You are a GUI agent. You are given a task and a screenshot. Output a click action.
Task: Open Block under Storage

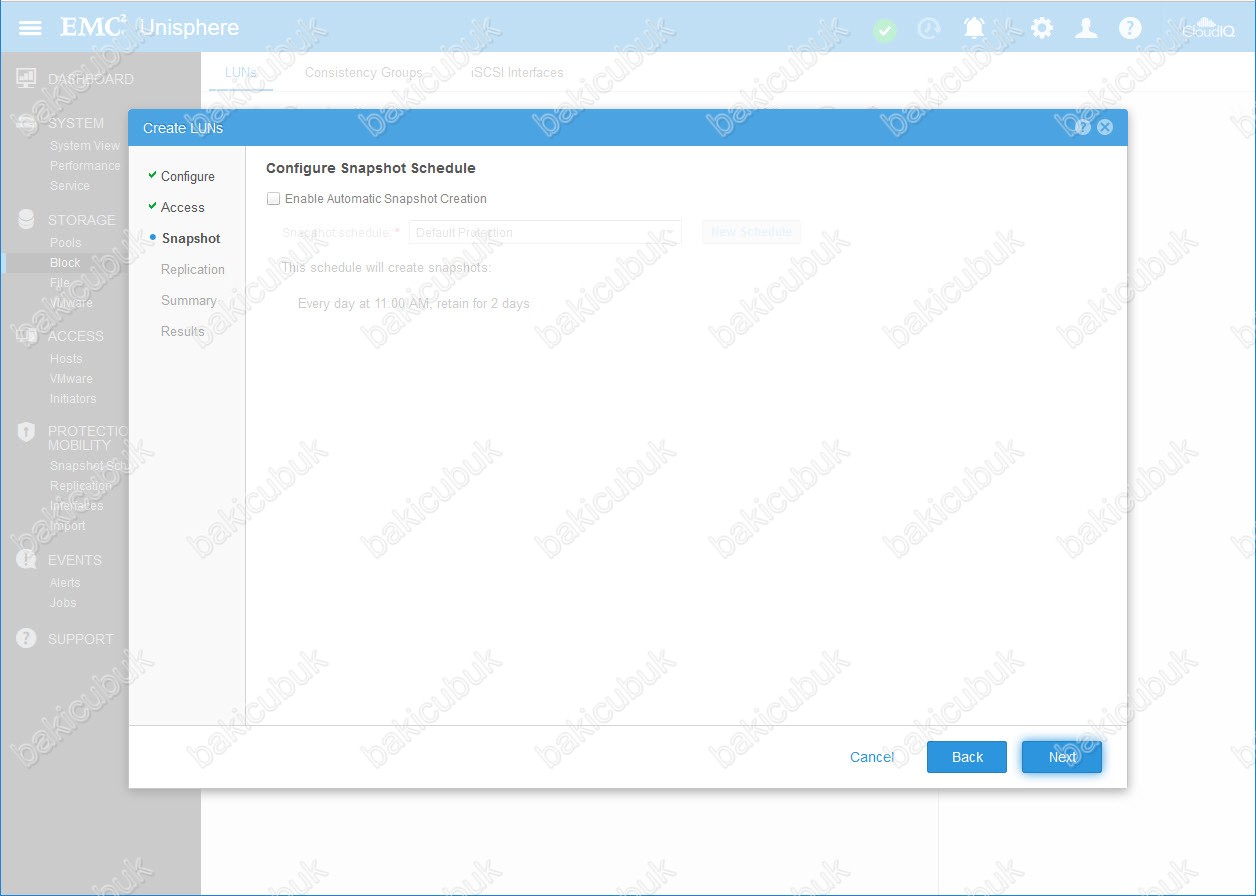(65, 263)
